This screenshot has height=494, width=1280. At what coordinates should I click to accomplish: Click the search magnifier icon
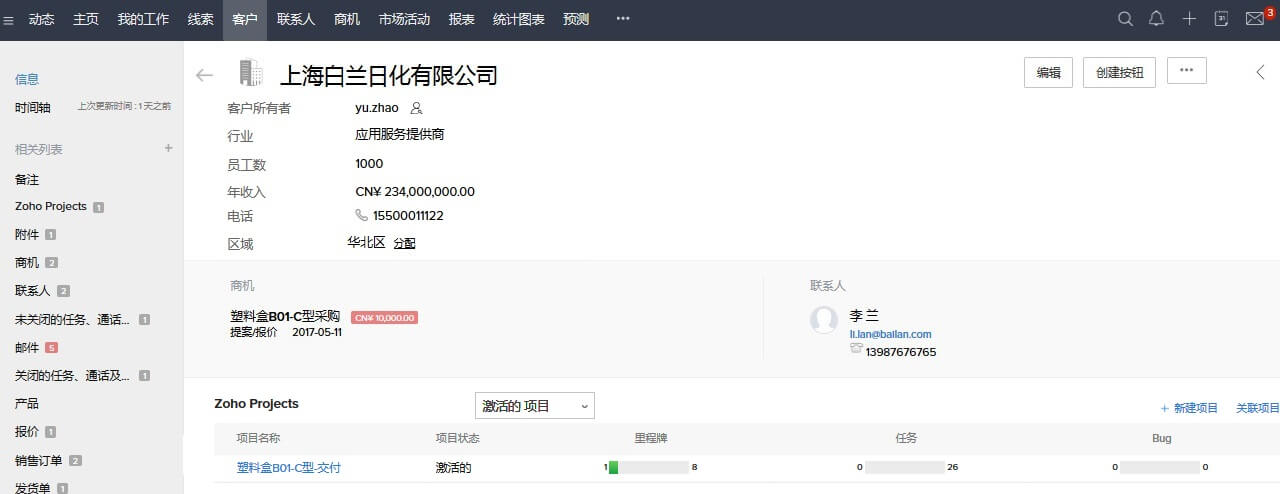pos(1125,19)
